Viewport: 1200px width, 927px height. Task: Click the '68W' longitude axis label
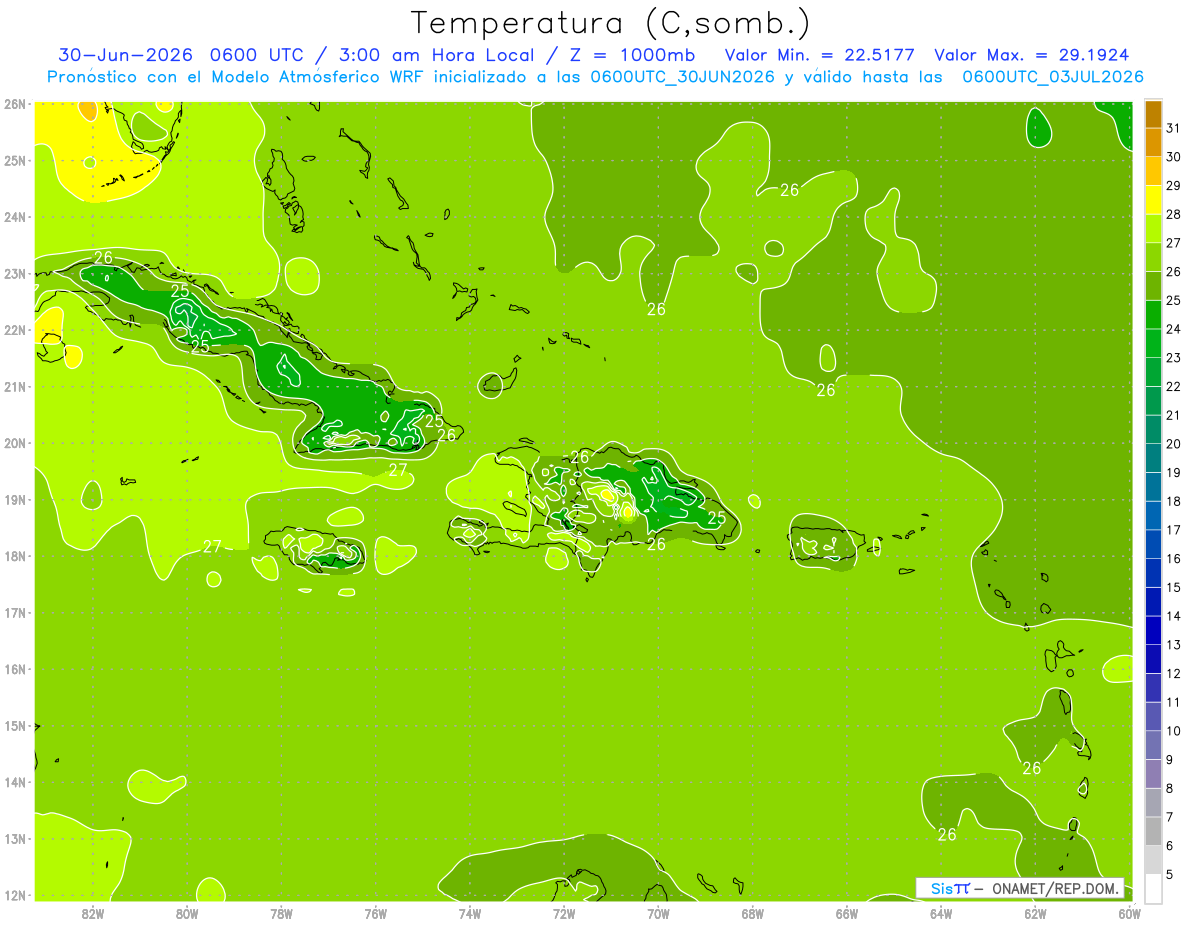coord(752,912)
